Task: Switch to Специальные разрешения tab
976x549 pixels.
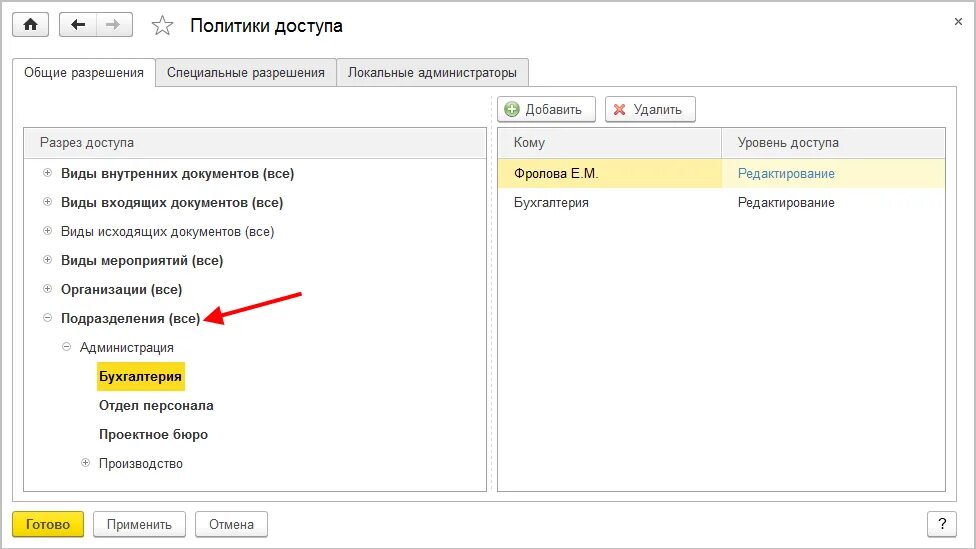Action: (246, 73)
